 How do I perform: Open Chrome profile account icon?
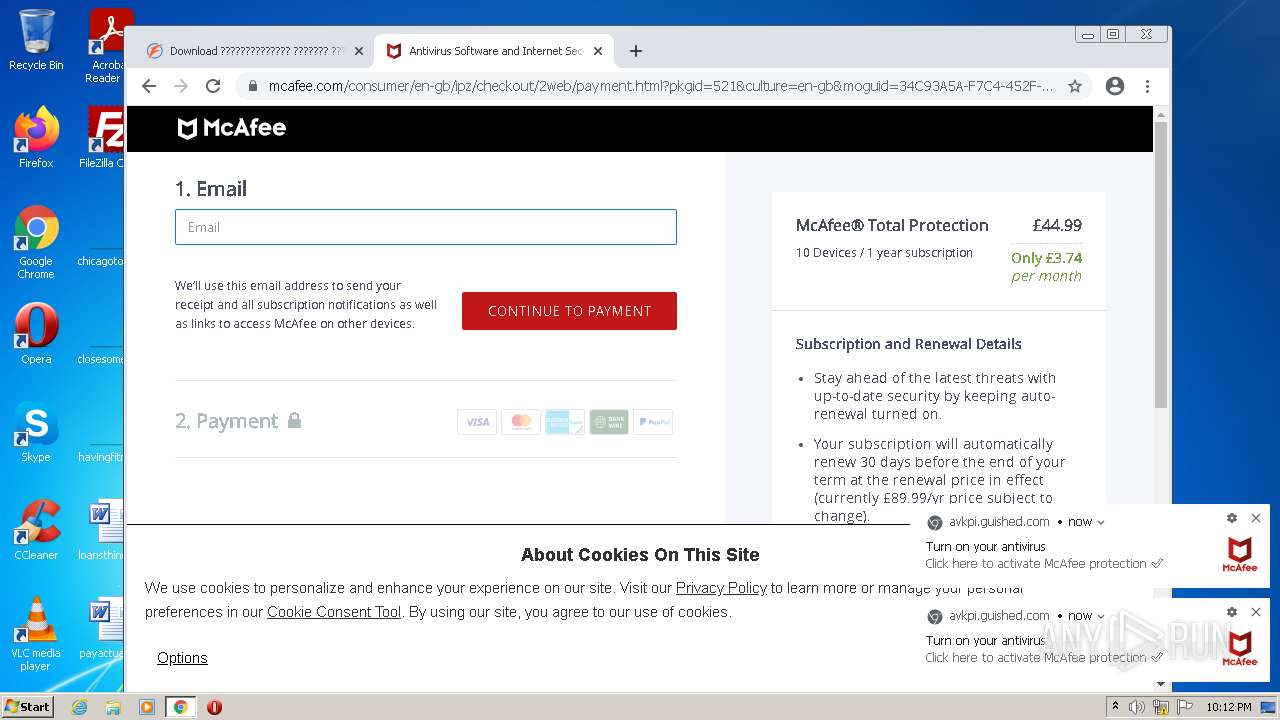1115,86
